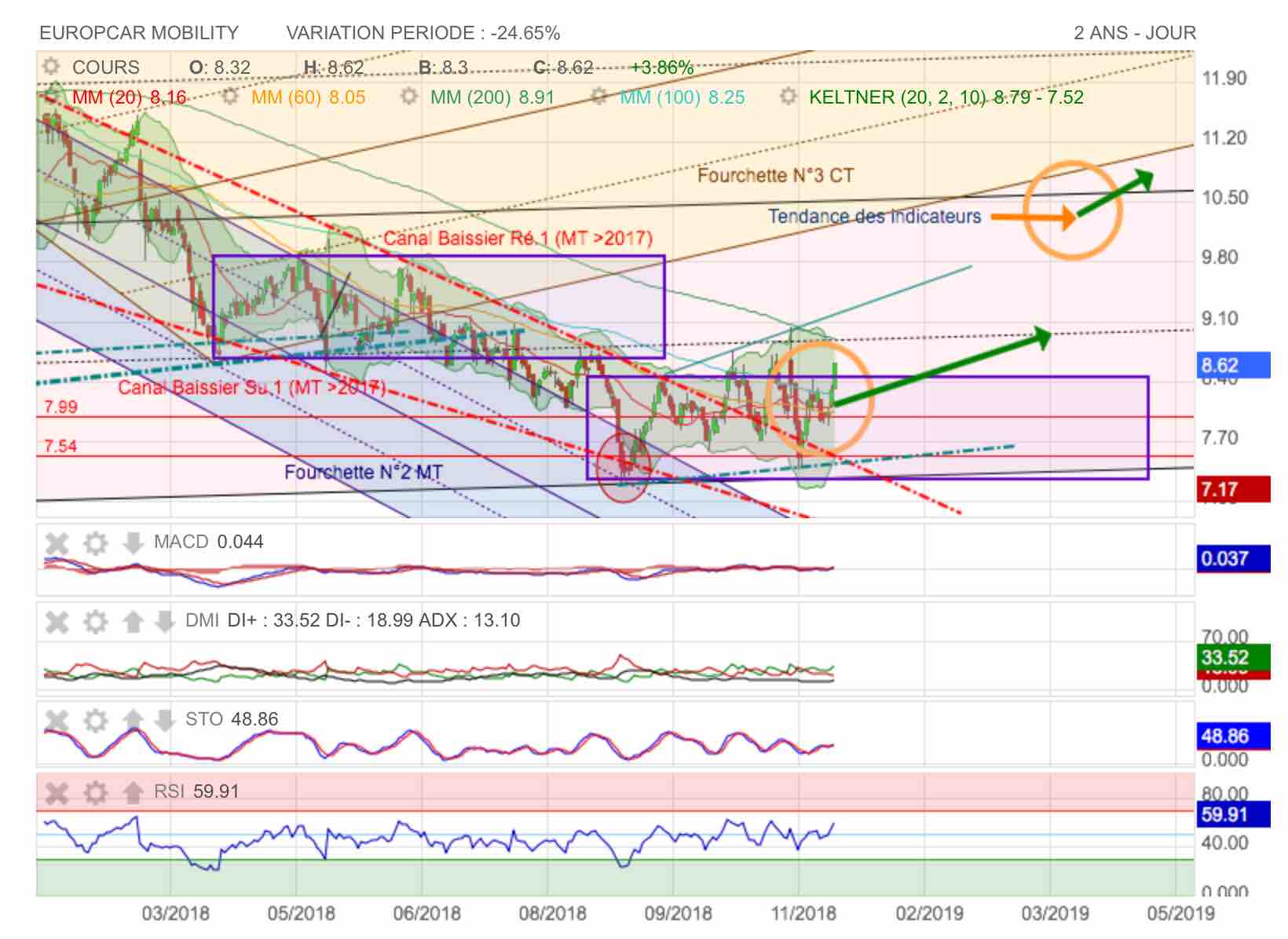The image size is (1288, 939).
Task: Click the STO 48.86 label
Action: (232, 719)
